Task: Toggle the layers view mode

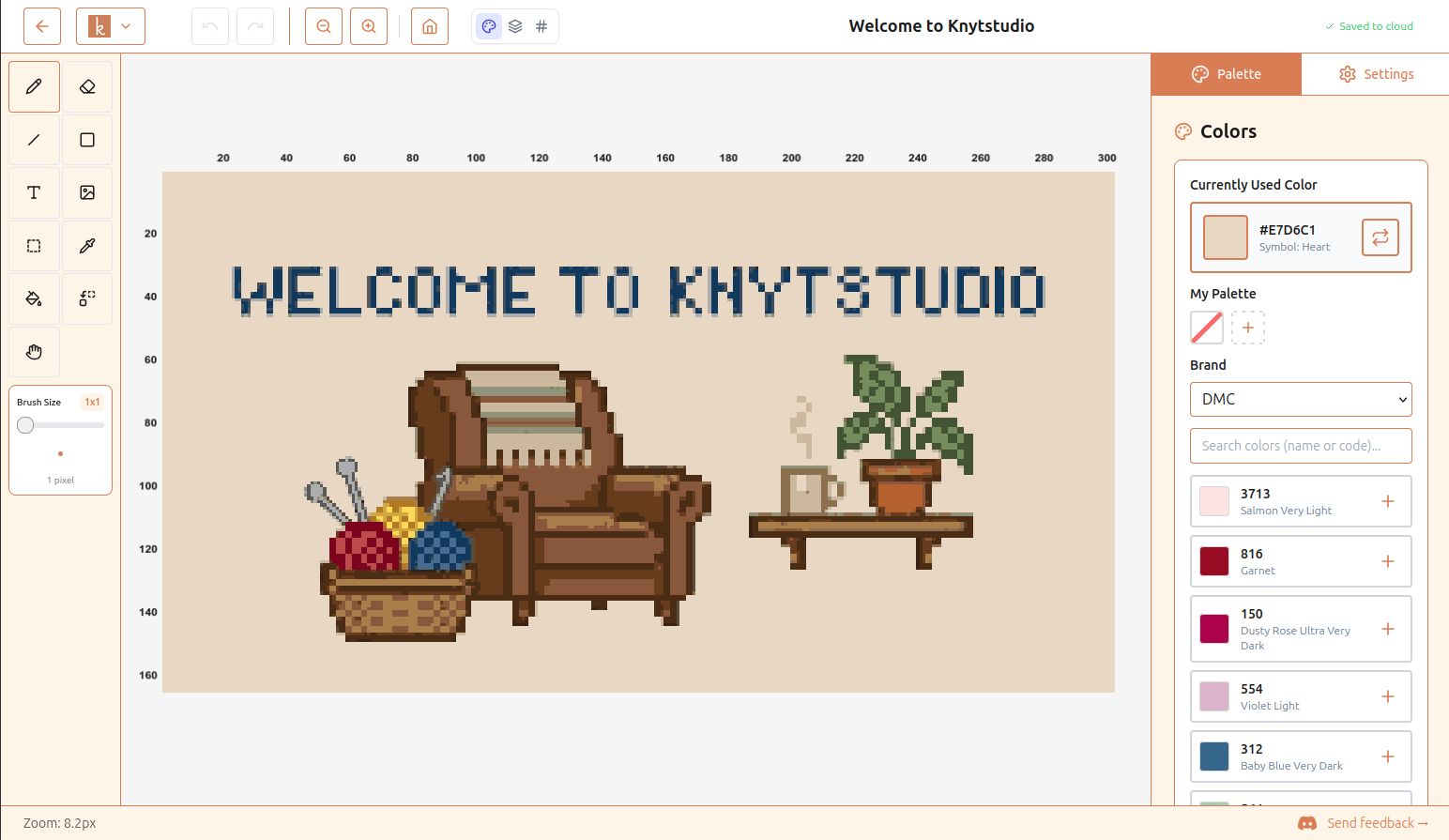Action: coord(515,26)
